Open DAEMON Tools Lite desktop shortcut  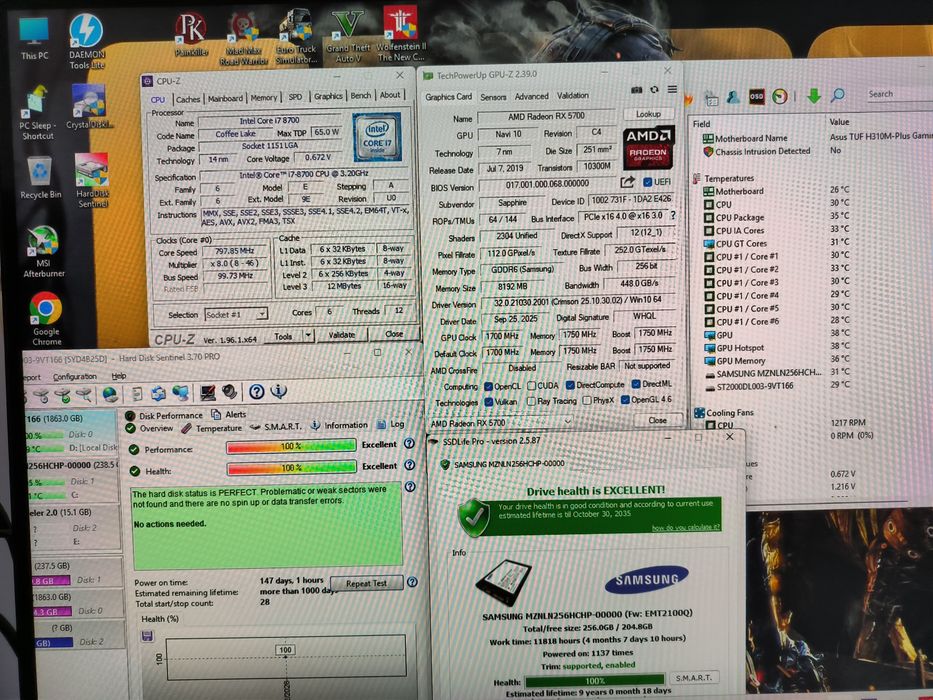pos(86,40)
